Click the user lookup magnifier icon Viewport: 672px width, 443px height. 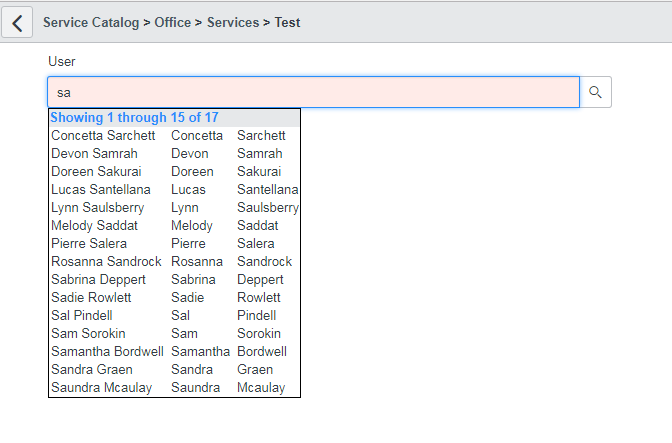(x=595, y=92)
